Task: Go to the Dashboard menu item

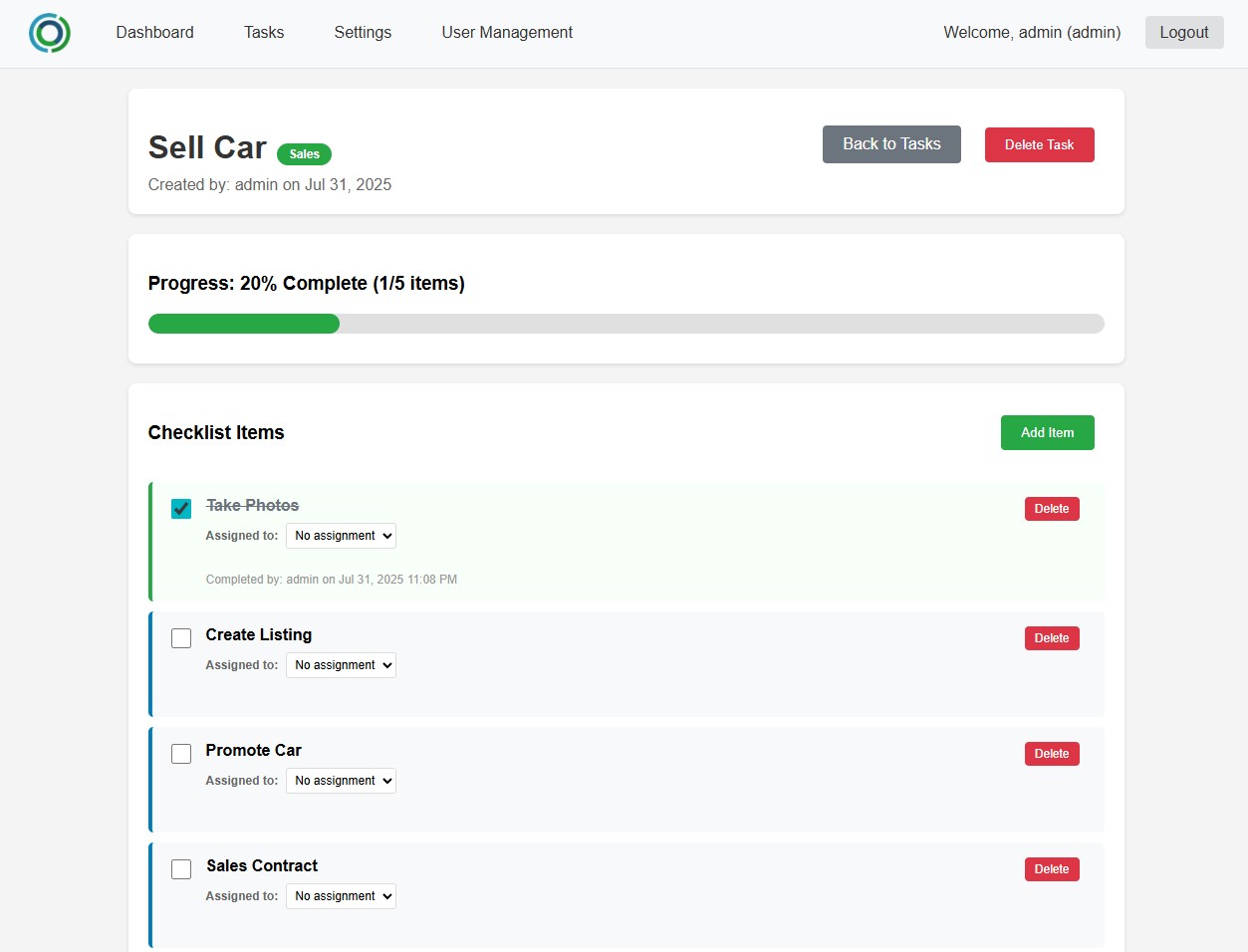Action: point(154,32)
